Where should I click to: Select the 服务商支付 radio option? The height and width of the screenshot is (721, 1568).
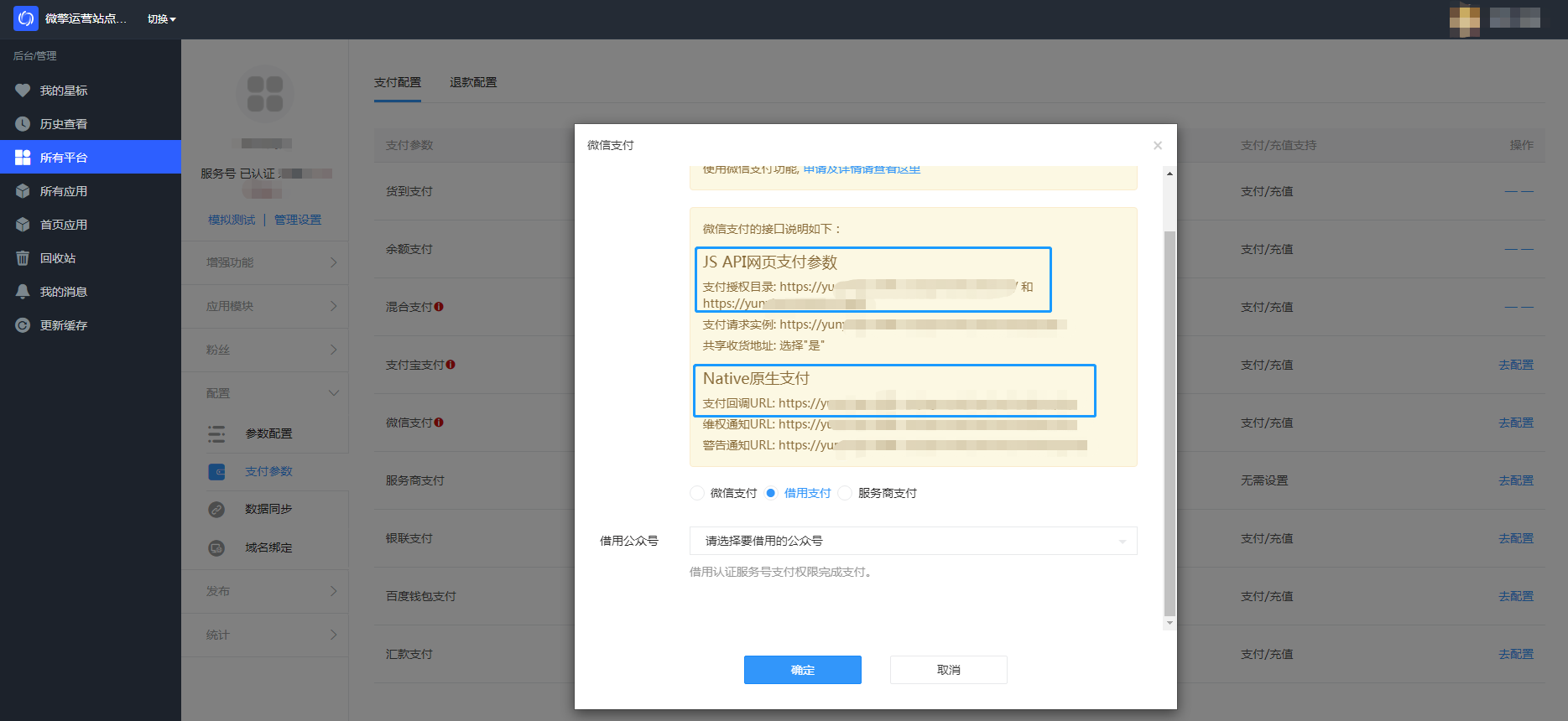coord(845,493)
